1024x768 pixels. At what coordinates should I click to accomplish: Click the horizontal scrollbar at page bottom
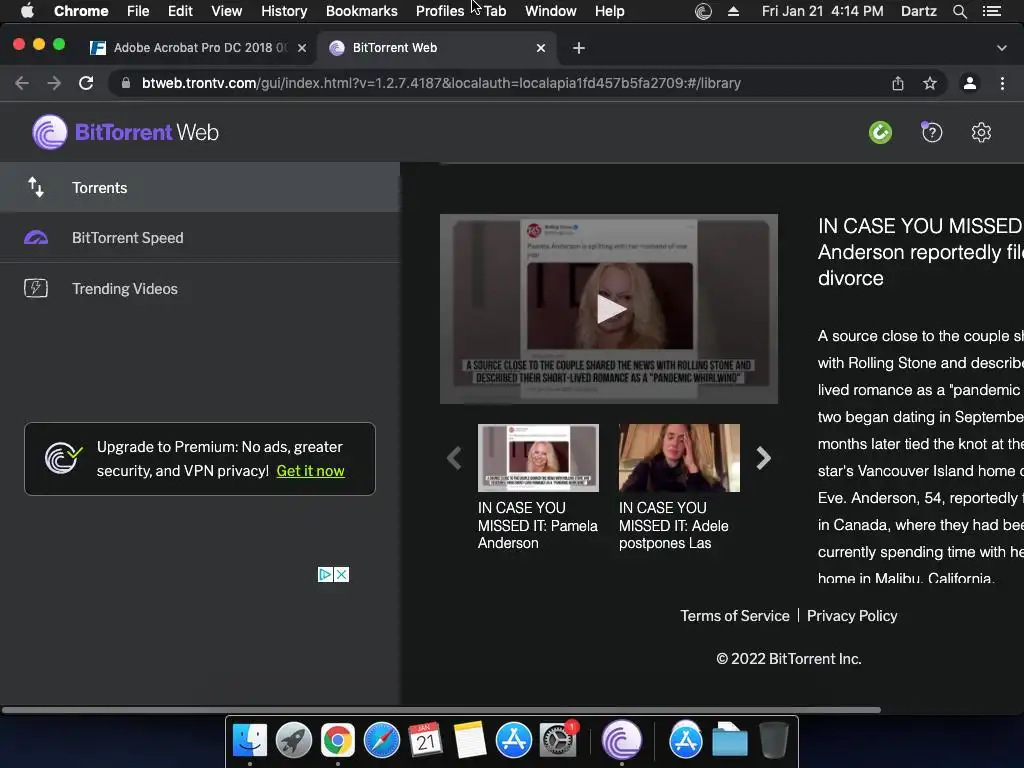click(441, 709)
